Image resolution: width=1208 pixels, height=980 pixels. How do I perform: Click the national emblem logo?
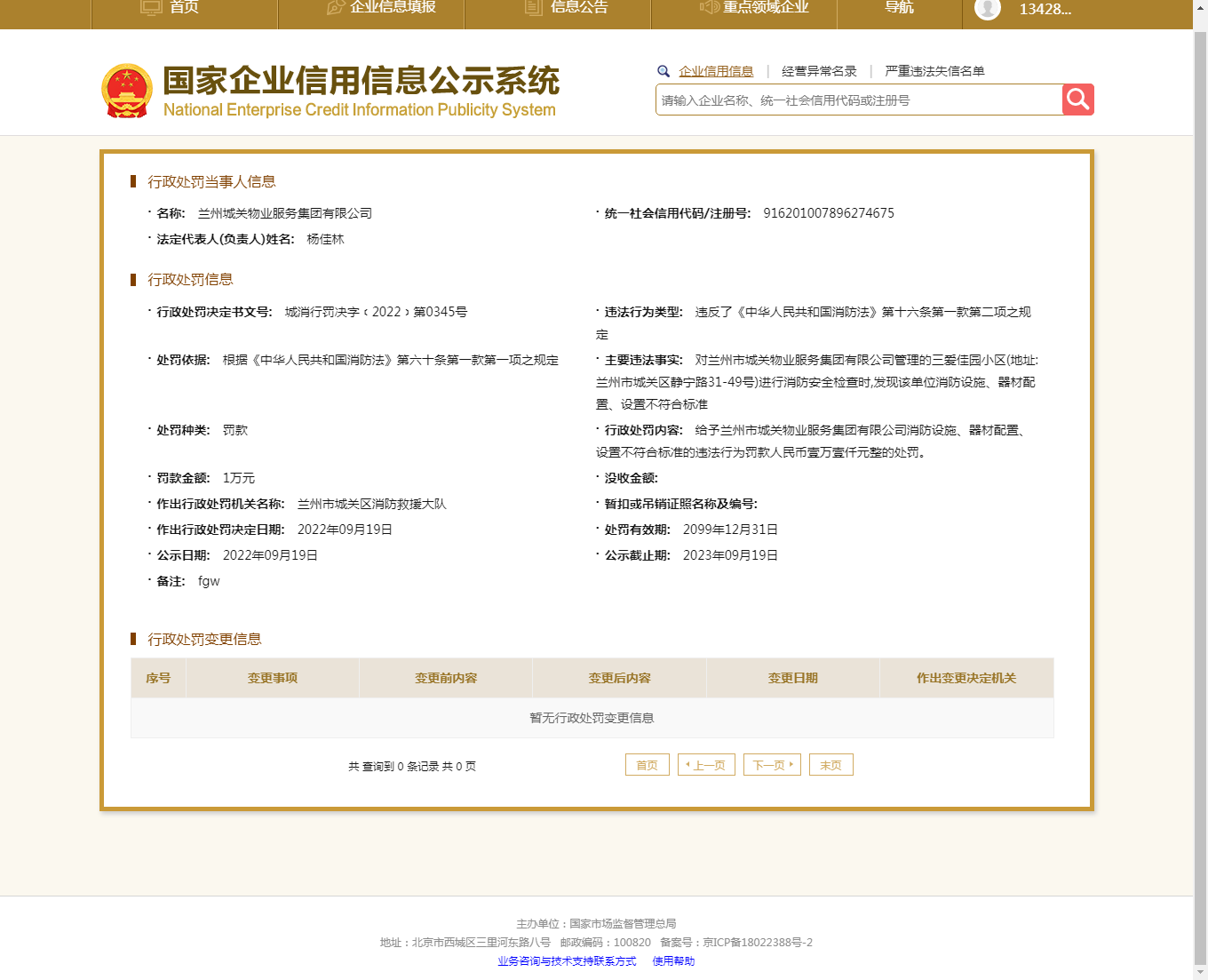pyautogui.click(x=127, y=91)
